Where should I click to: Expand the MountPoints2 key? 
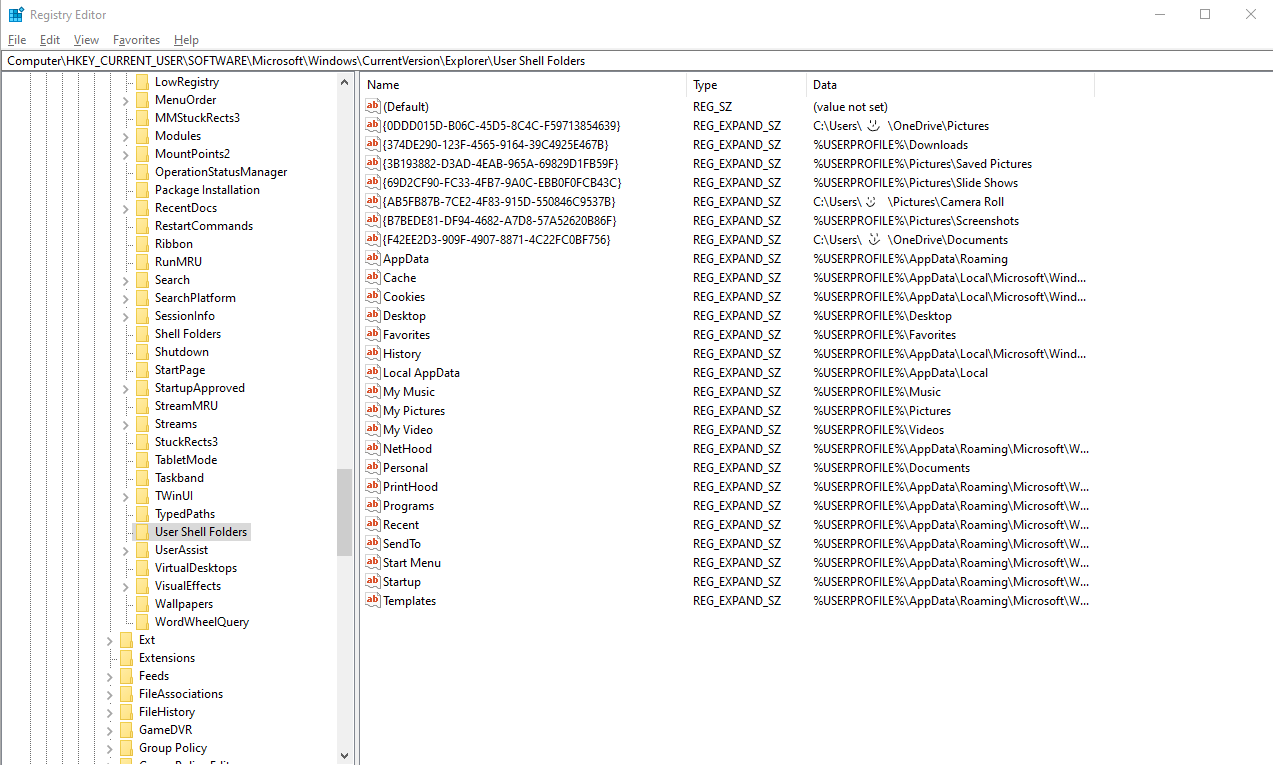pyautogui.click(x=126, y=154)
